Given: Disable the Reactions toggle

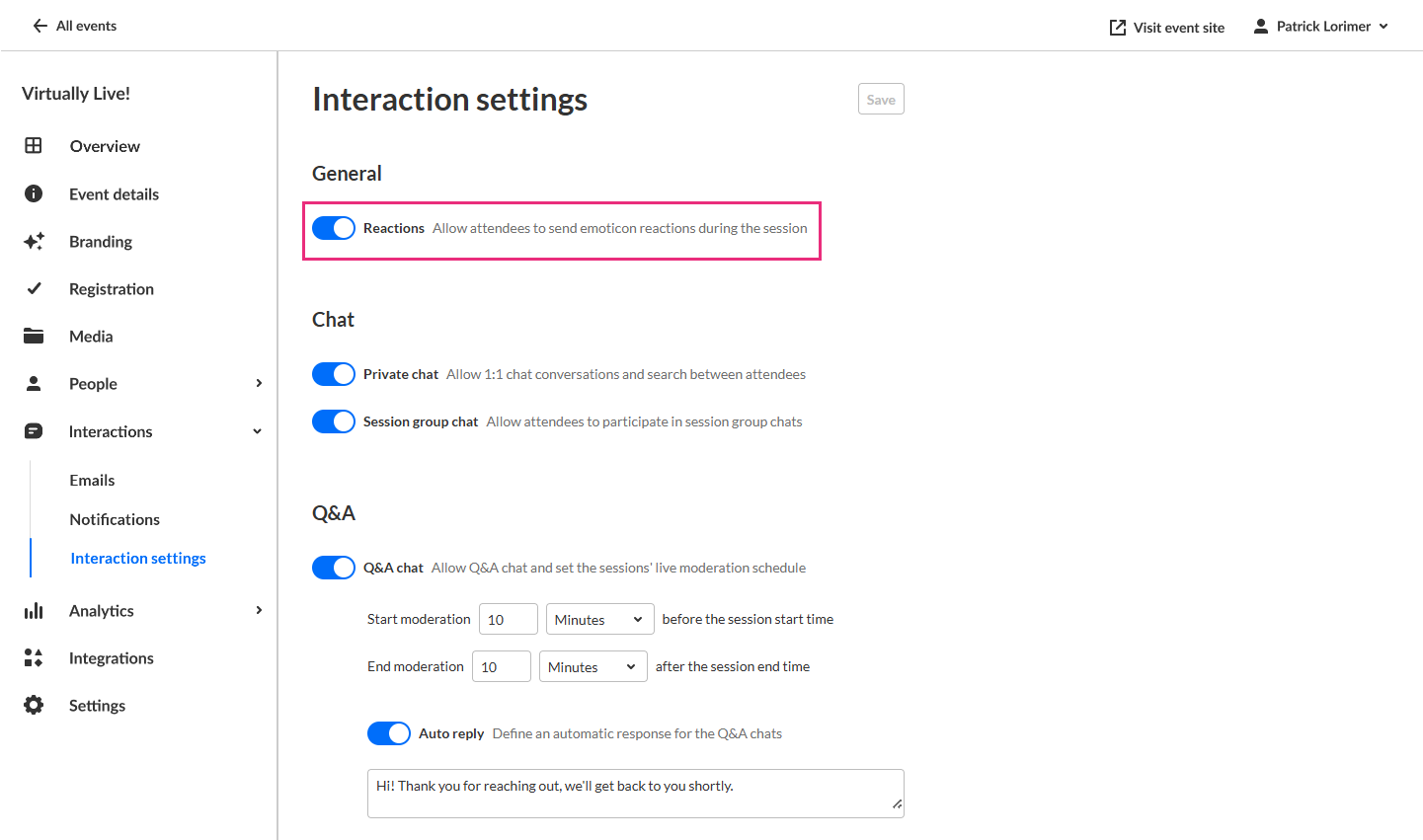Looking at the screenshot, I should pos(334,228).
